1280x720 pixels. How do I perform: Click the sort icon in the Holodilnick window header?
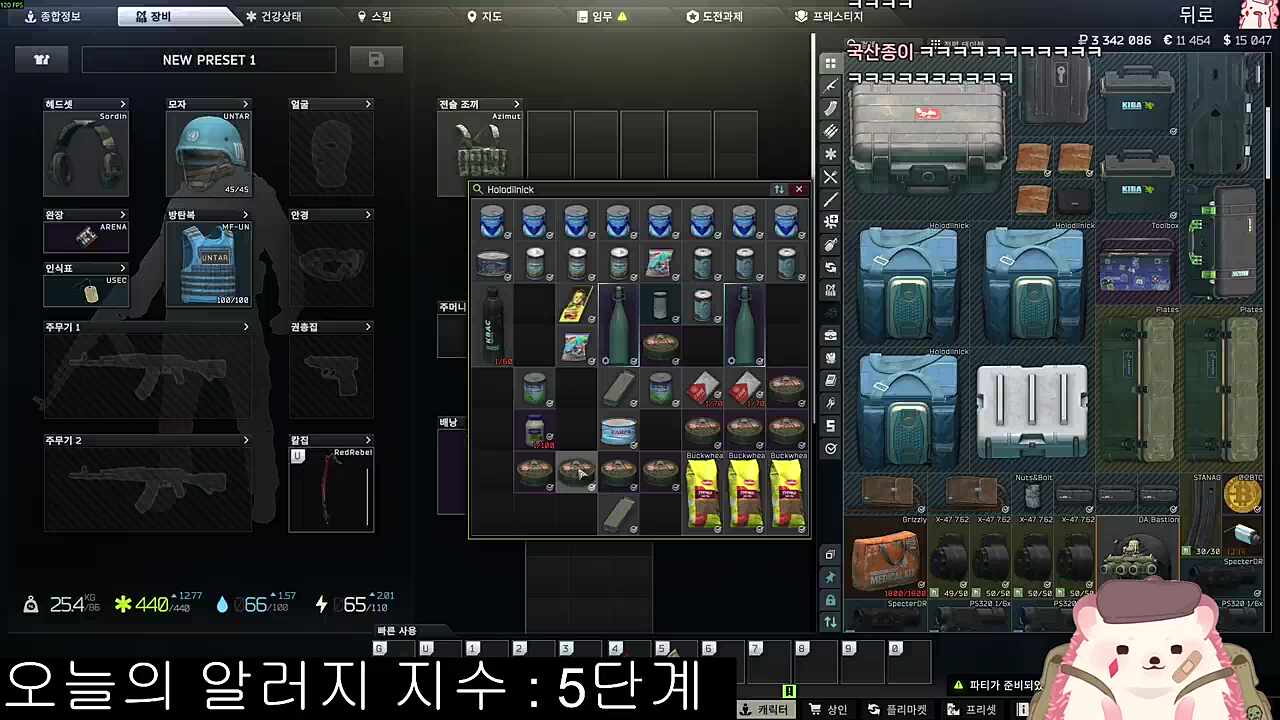click(x=779, y=190)
